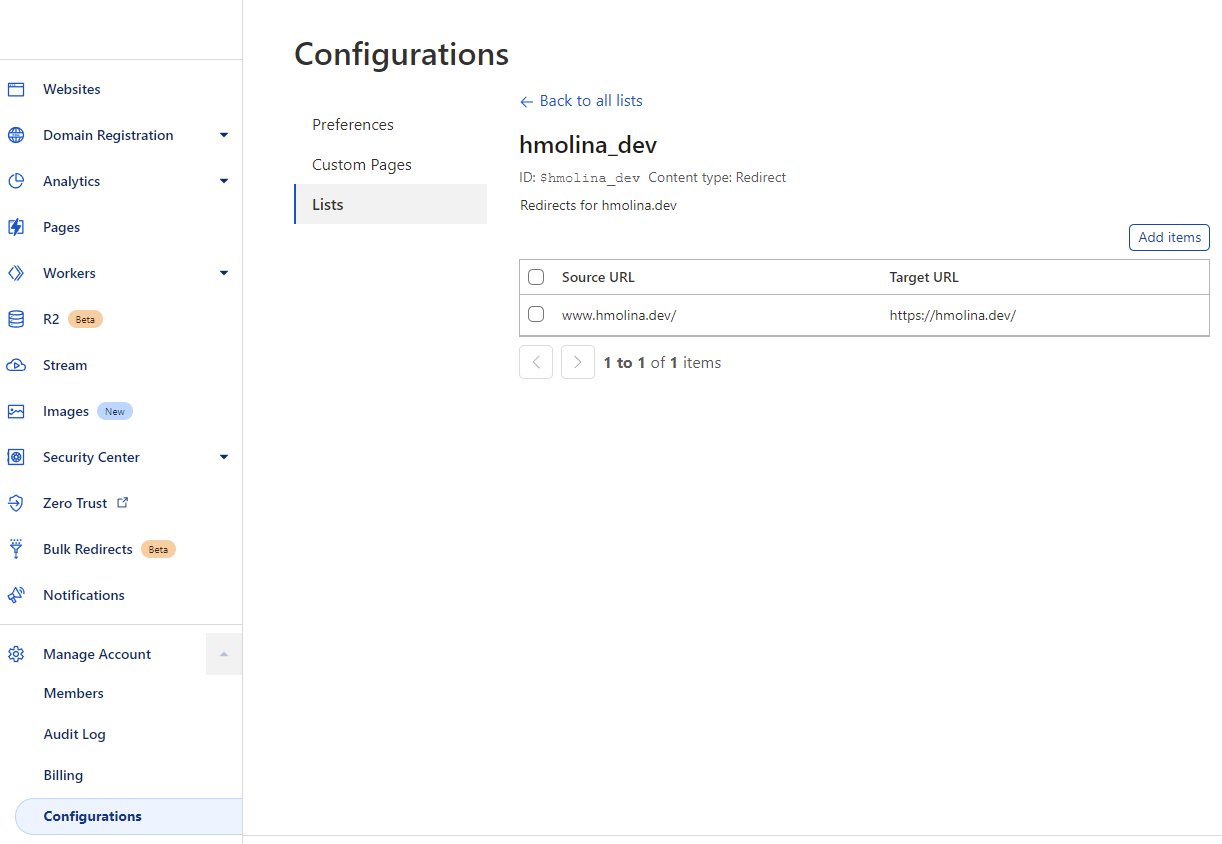Click the Target URL column header
1222x844 pixels.
coord(924,277)
